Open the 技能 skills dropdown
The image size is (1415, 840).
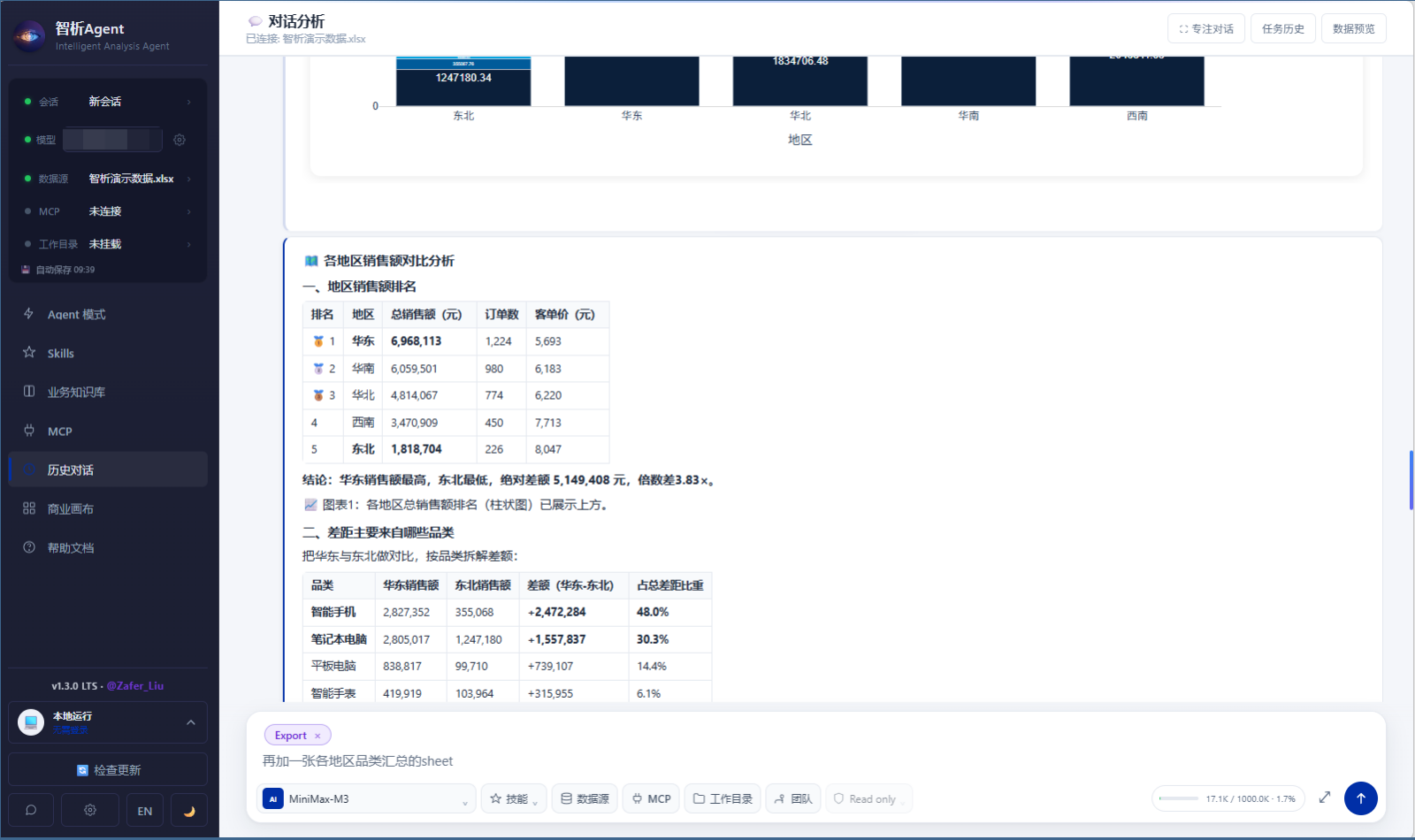tap(514, 798)
